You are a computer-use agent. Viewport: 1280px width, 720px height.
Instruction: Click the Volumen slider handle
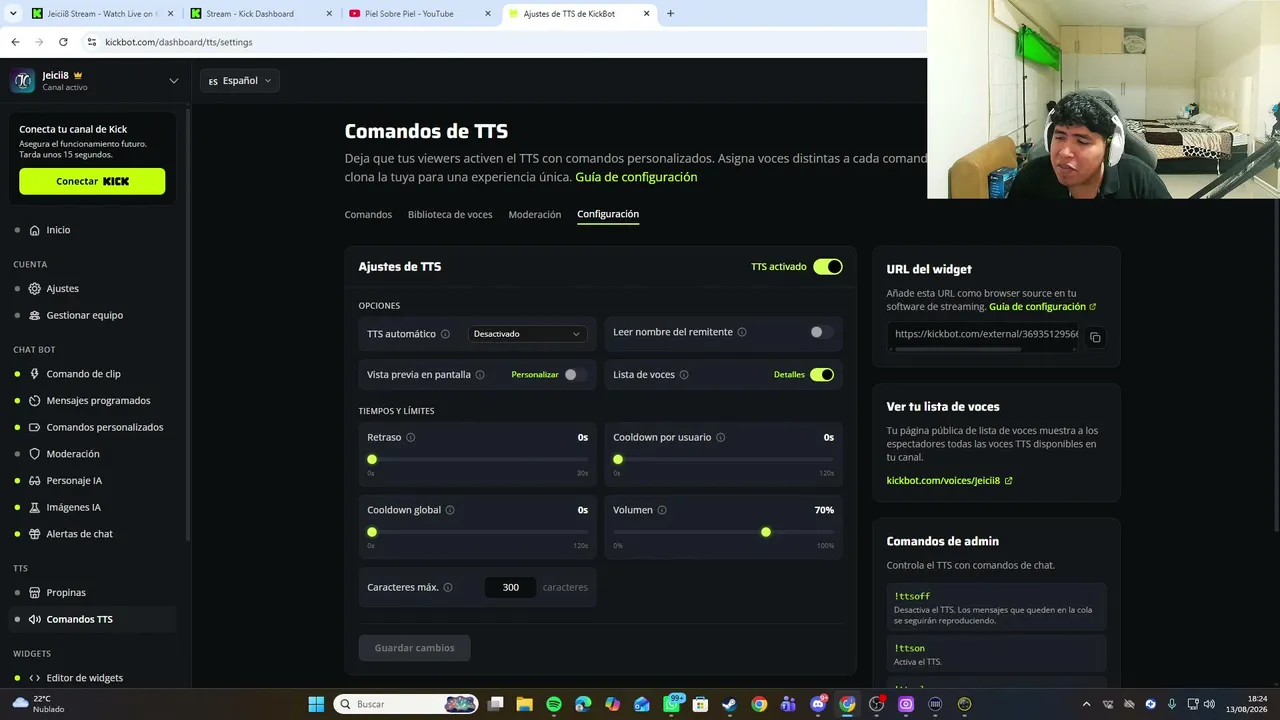point(766,532)
